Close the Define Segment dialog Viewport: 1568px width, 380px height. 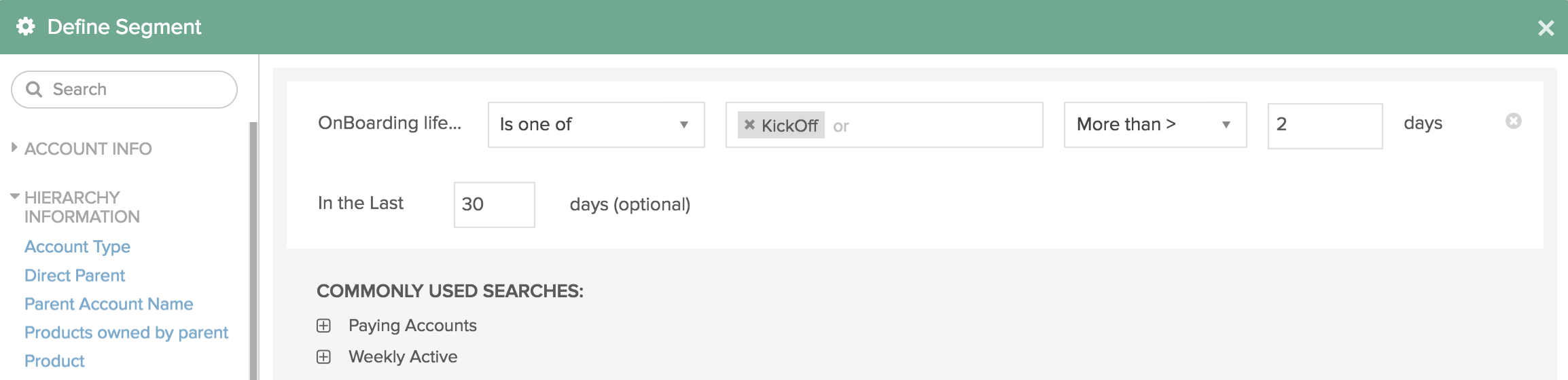[x=1546, y=28]
